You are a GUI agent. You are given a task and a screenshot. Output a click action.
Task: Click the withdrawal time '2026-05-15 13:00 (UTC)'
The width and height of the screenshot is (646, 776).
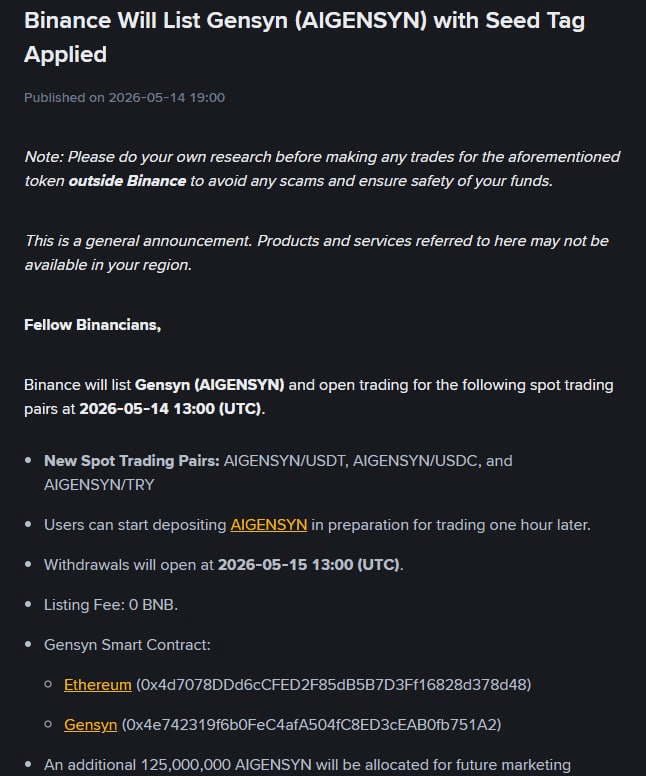tap(309, 565)
